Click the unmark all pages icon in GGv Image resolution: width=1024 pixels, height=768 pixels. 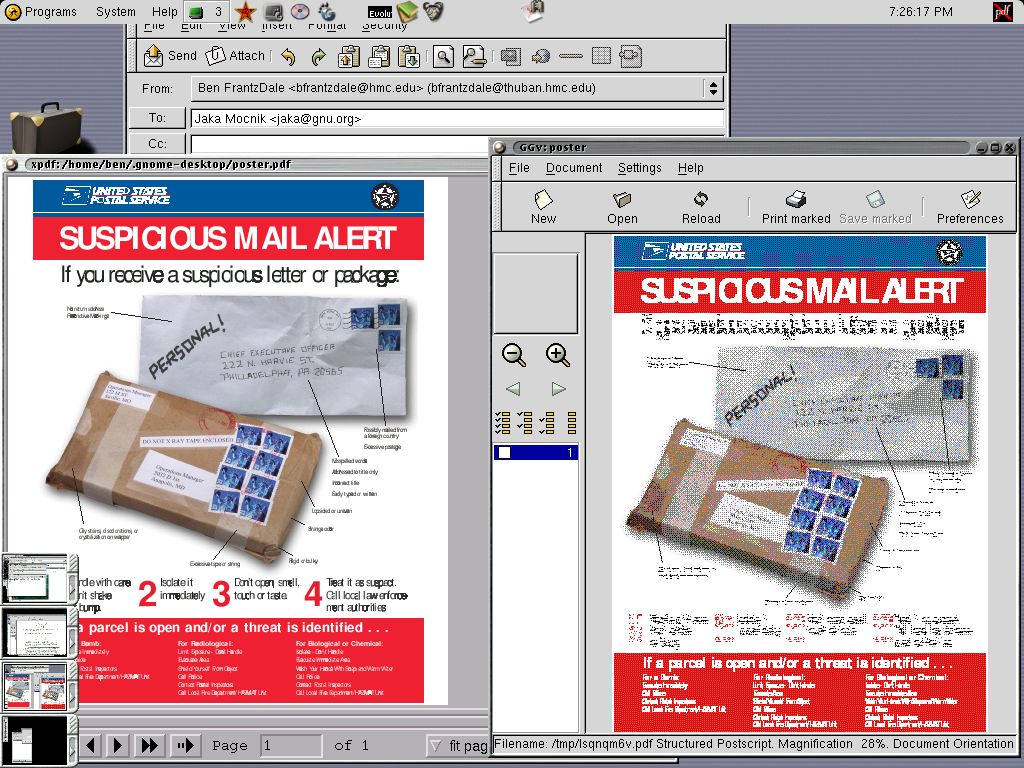pyautogui.click(x=571, y=423)
